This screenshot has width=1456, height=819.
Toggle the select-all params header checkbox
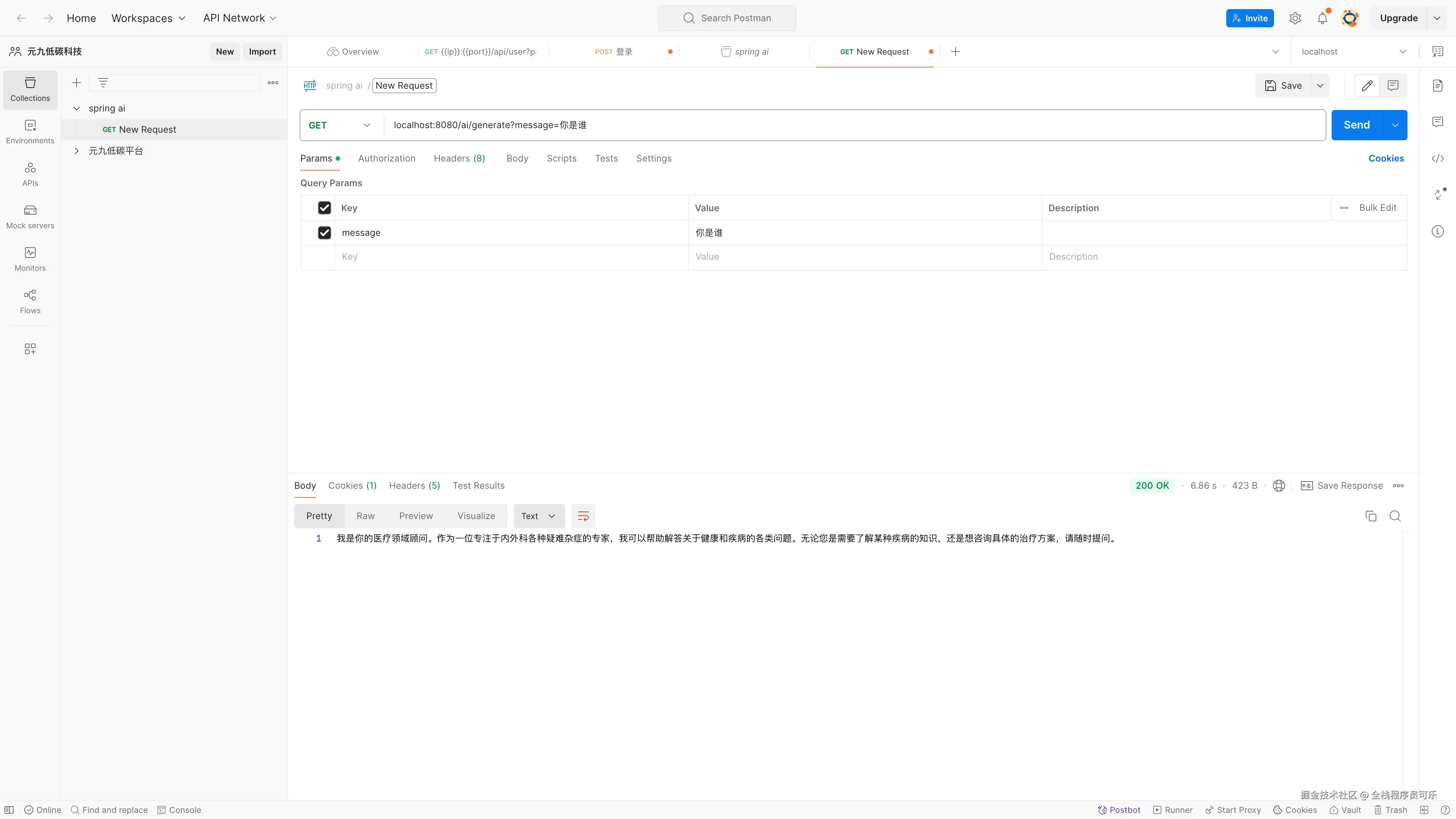click(x=325, y=207)
